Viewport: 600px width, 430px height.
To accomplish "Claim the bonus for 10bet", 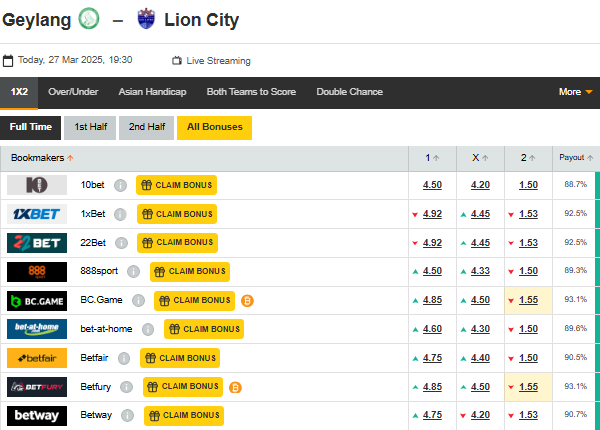I will coord(176,185).
